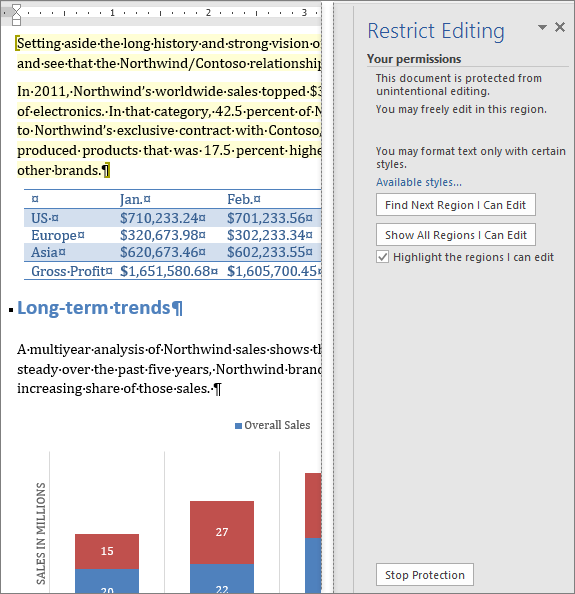Image resolution: width=575 pixels, height=594 pixels.
Task: Click the ruler number 1 mark
Action: click(112, 13)
